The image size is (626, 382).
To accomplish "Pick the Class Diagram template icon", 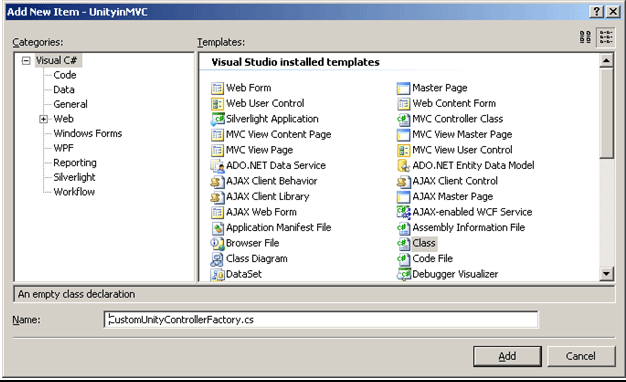I will click(x=217, y=259).
